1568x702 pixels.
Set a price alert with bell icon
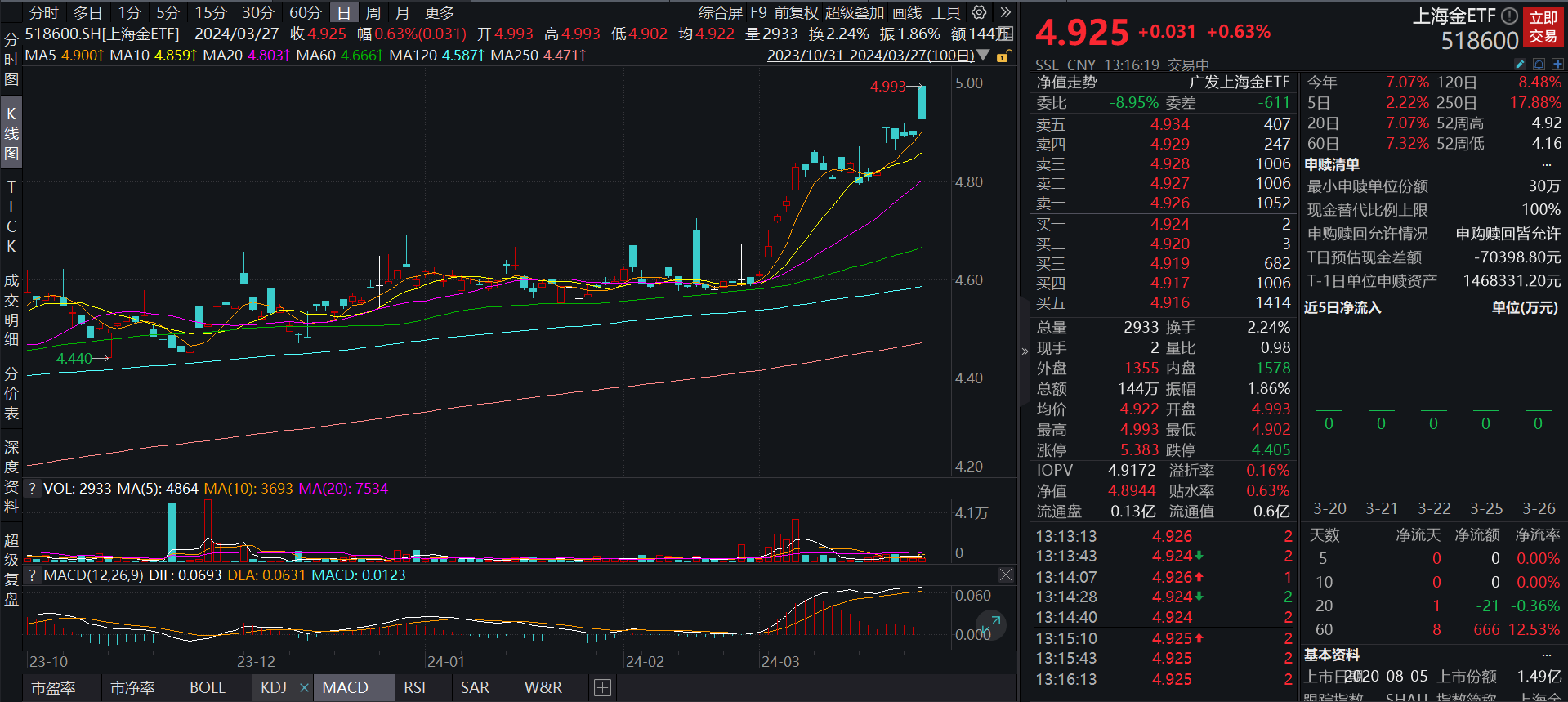pos(1539,64)
